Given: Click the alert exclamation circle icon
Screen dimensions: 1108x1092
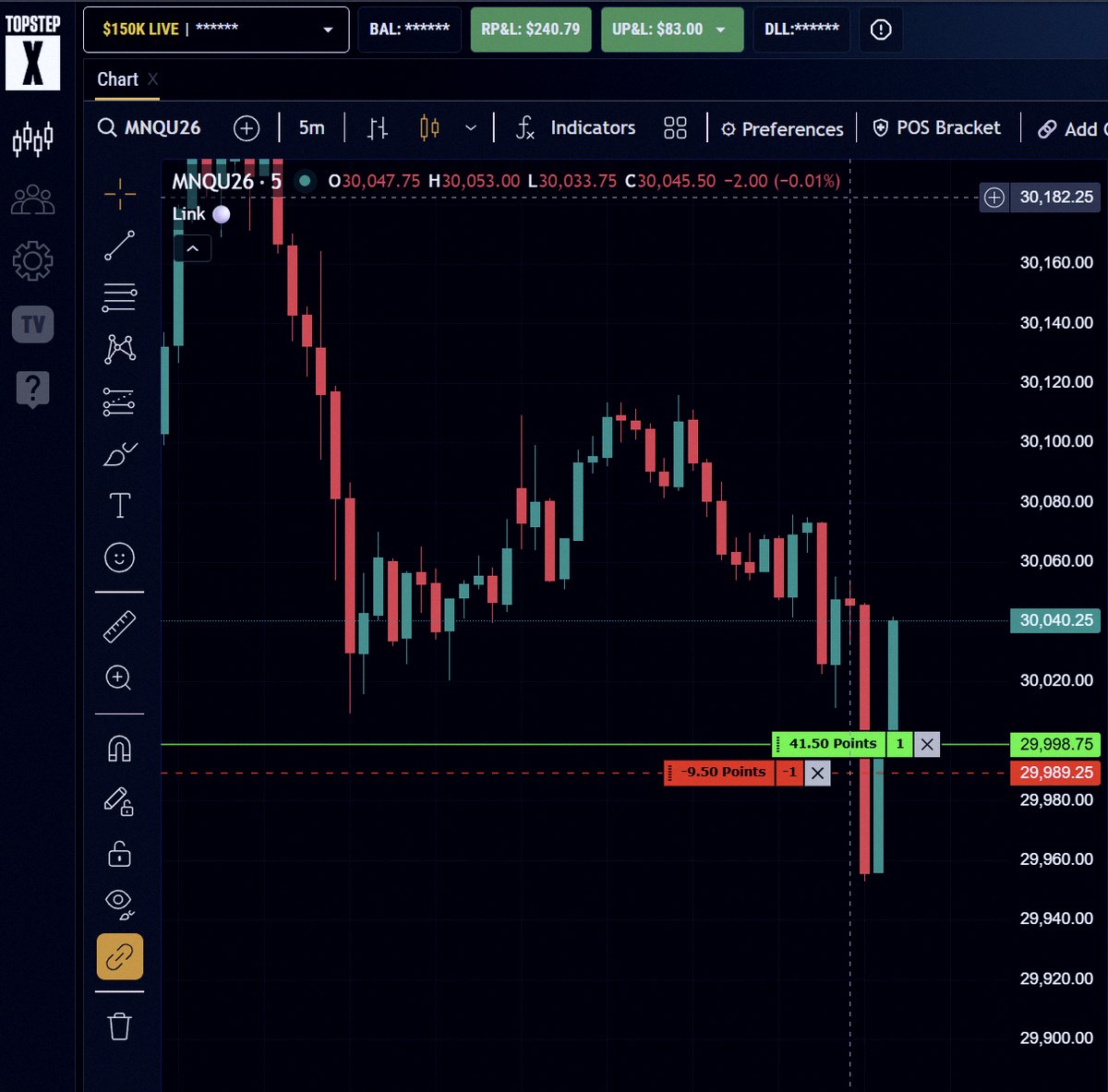Looking at the screenshot, I should [881, 30].
